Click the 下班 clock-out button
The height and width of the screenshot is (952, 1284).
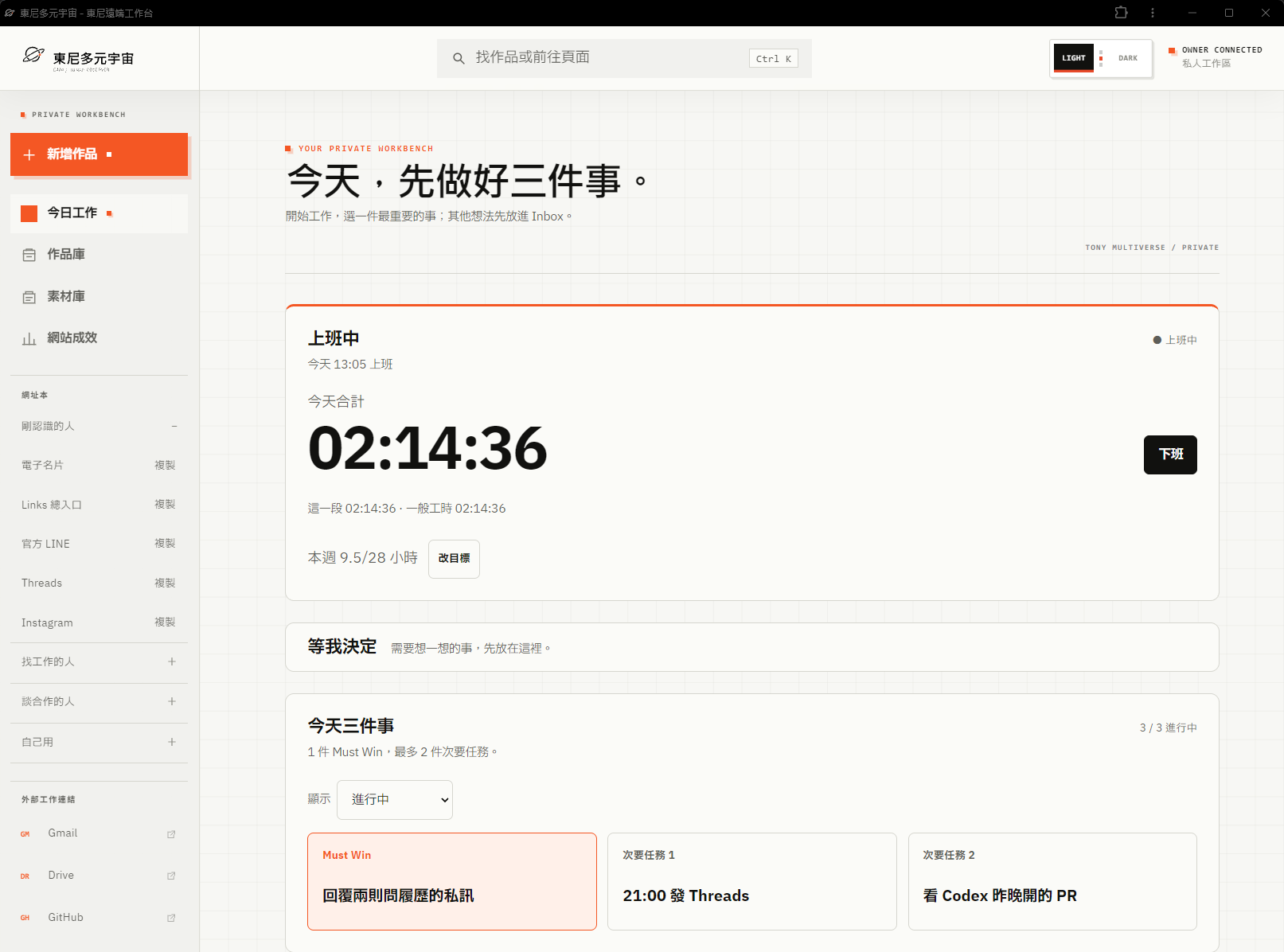[x=1170, y=455]
